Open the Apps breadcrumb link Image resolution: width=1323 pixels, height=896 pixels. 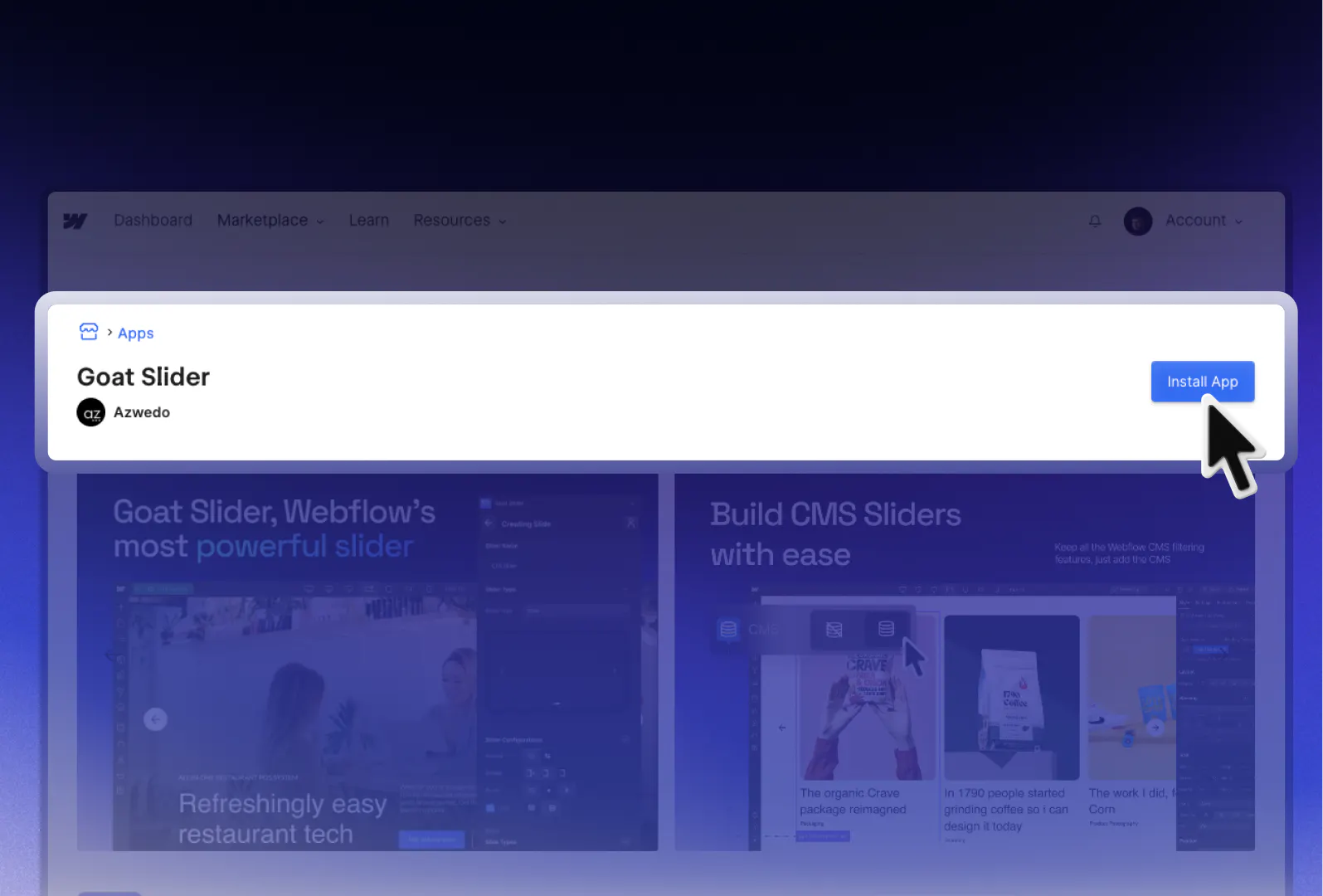[135, 333]
